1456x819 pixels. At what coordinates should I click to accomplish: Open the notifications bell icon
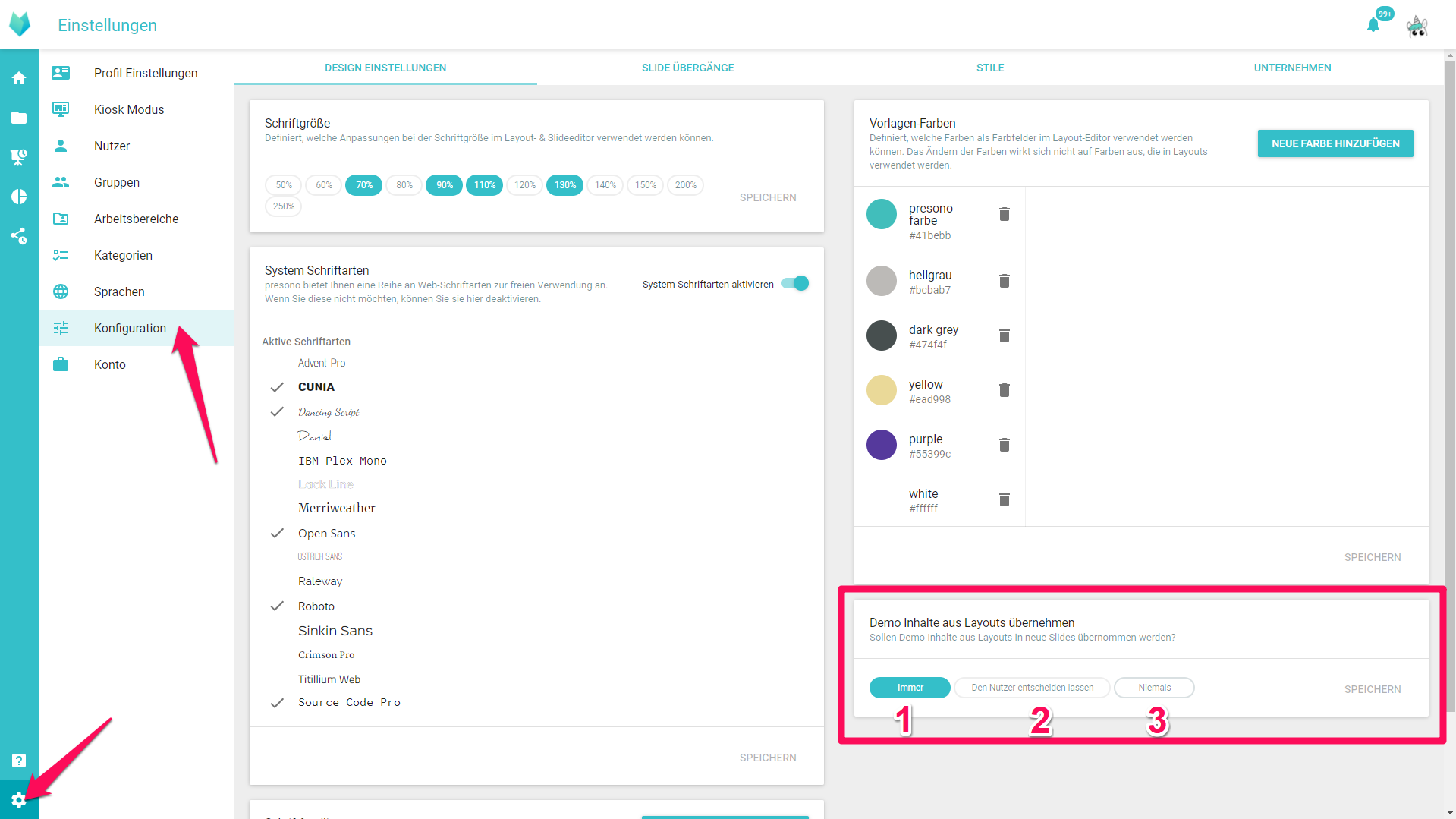point(1373,25)
